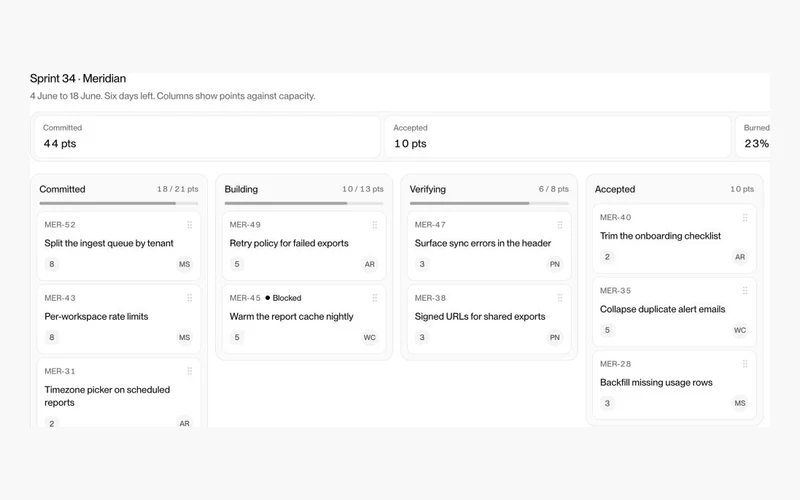
Task: Click PN avatar on Signed URLs card
Action: click(555, 337)
